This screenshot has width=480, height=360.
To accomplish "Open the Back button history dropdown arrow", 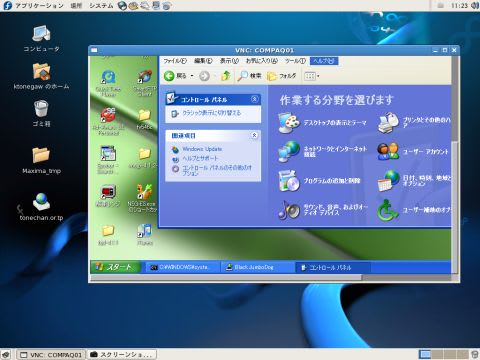I will click(x=192, y=76).
